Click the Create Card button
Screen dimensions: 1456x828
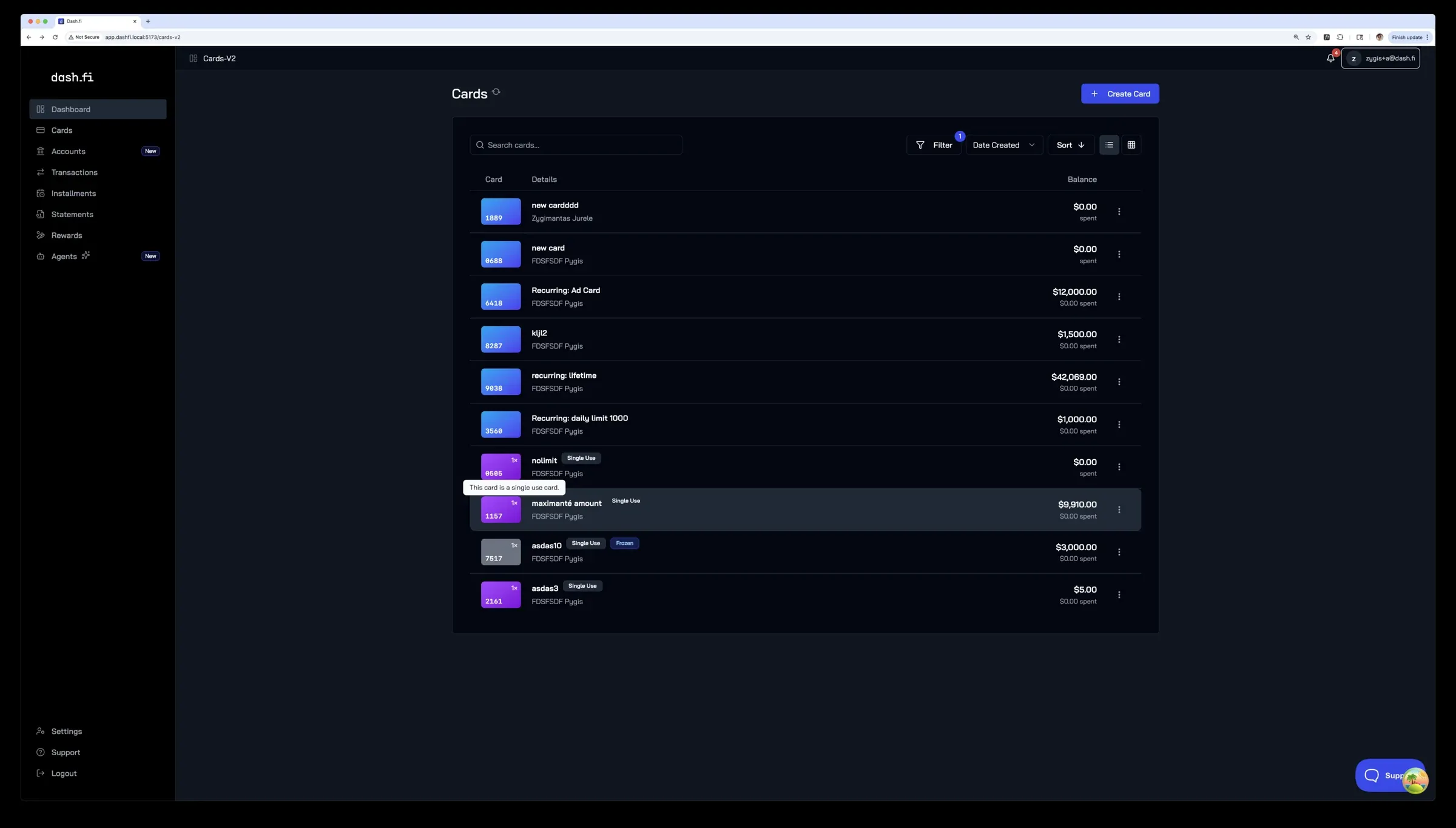(x=1120, y=93)
